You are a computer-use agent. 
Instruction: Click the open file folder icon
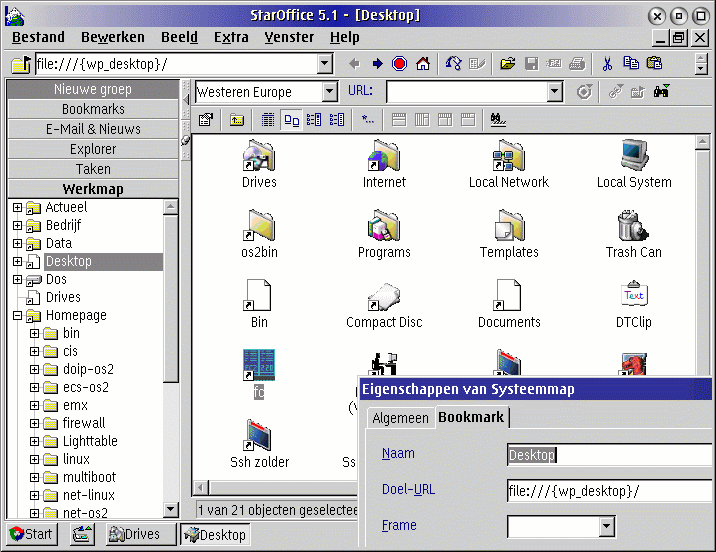507,64
